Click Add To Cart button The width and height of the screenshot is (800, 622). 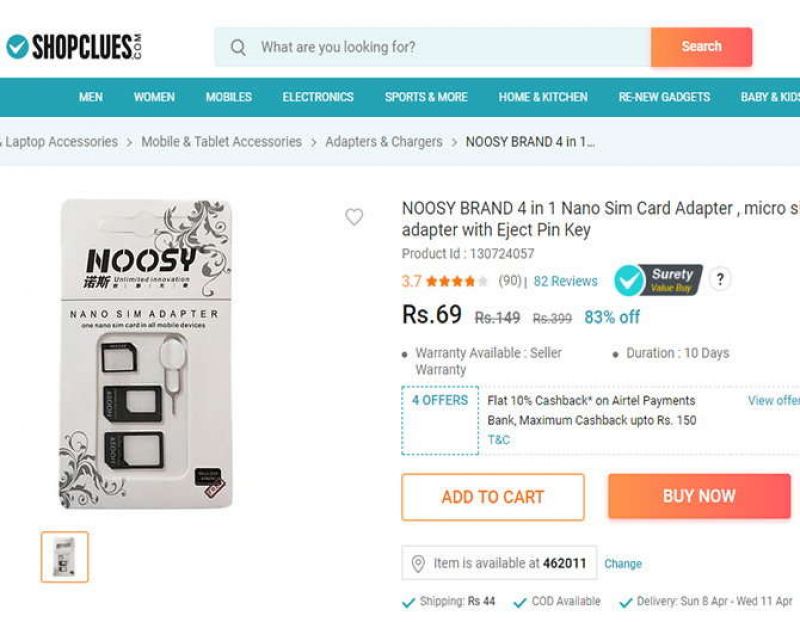[x=493, y=497]
